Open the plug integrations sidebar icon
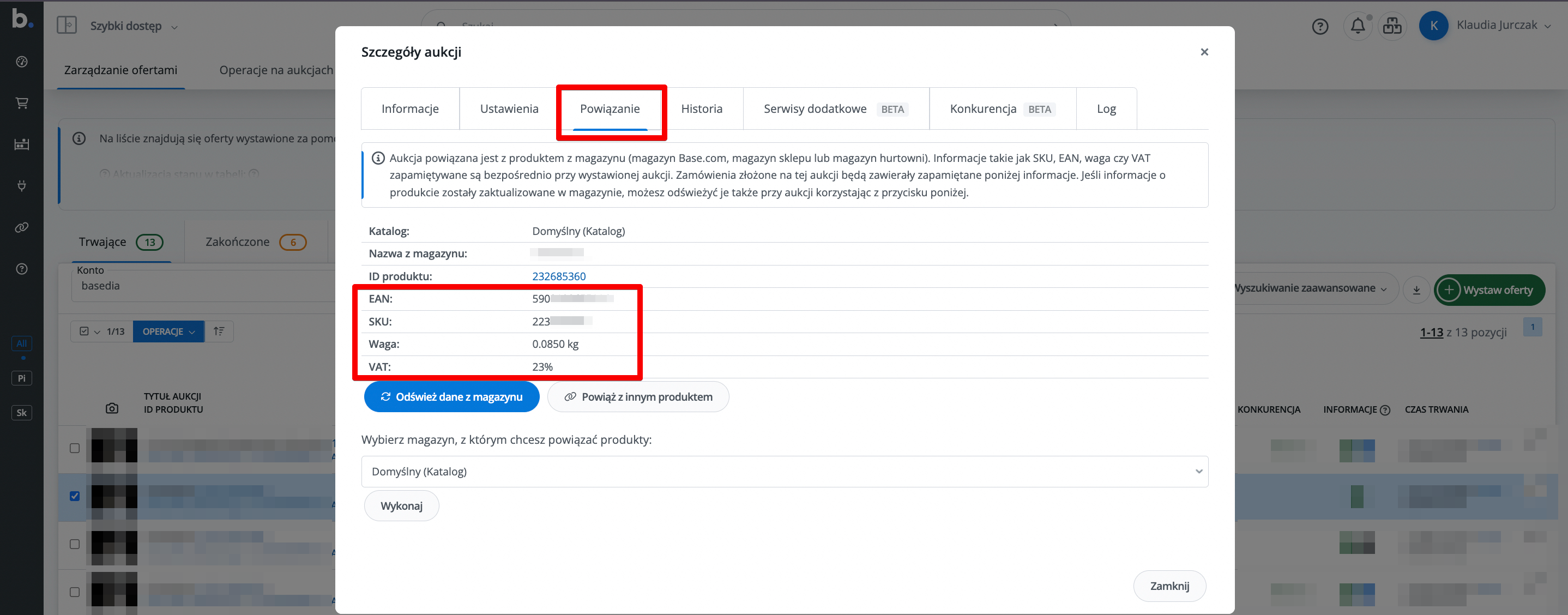Image resolution: width=1568 pixels, height=615 pixels. point(22,186)
